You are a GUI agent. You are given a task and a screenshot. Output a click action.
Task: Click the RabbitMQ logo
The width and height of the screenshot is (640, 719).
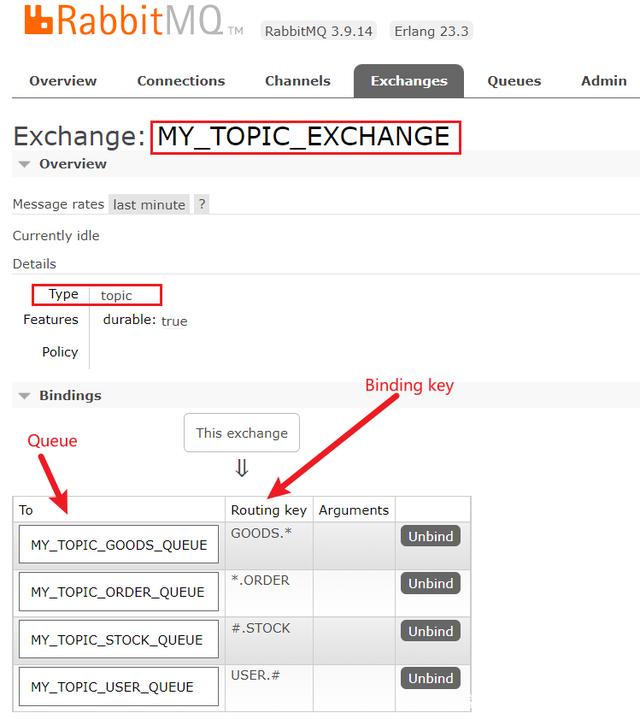(133, 20)
